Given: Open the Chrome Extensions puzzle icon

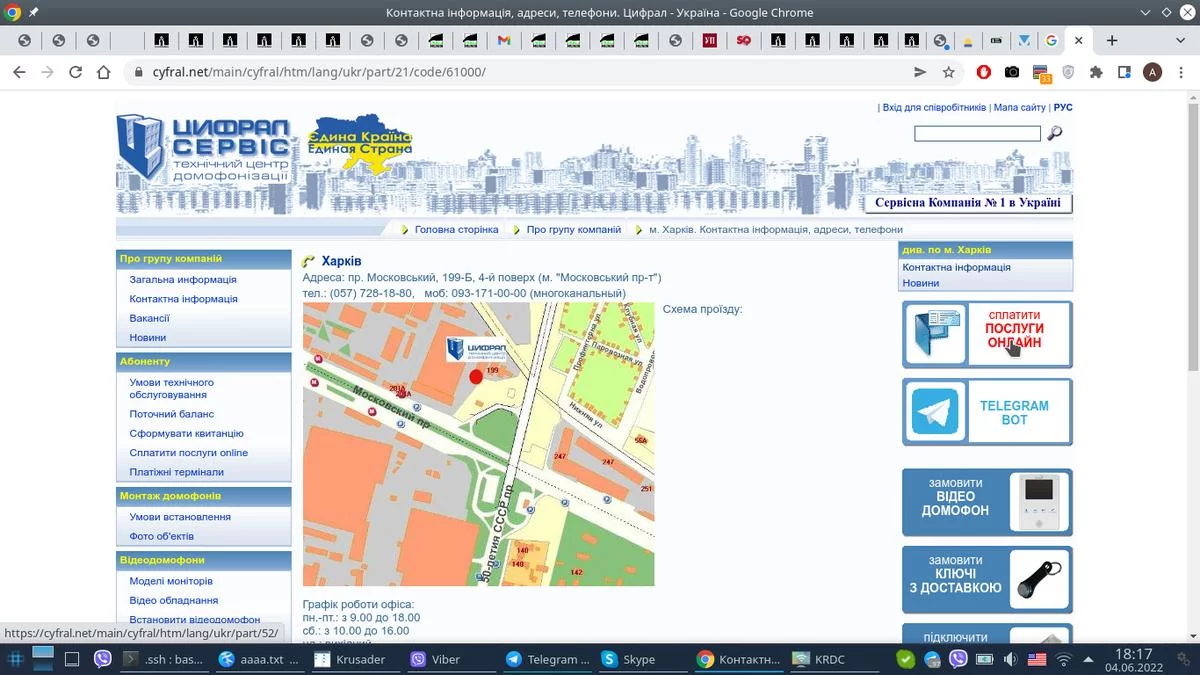Looking at the screenshot, I should point(1096,72).
